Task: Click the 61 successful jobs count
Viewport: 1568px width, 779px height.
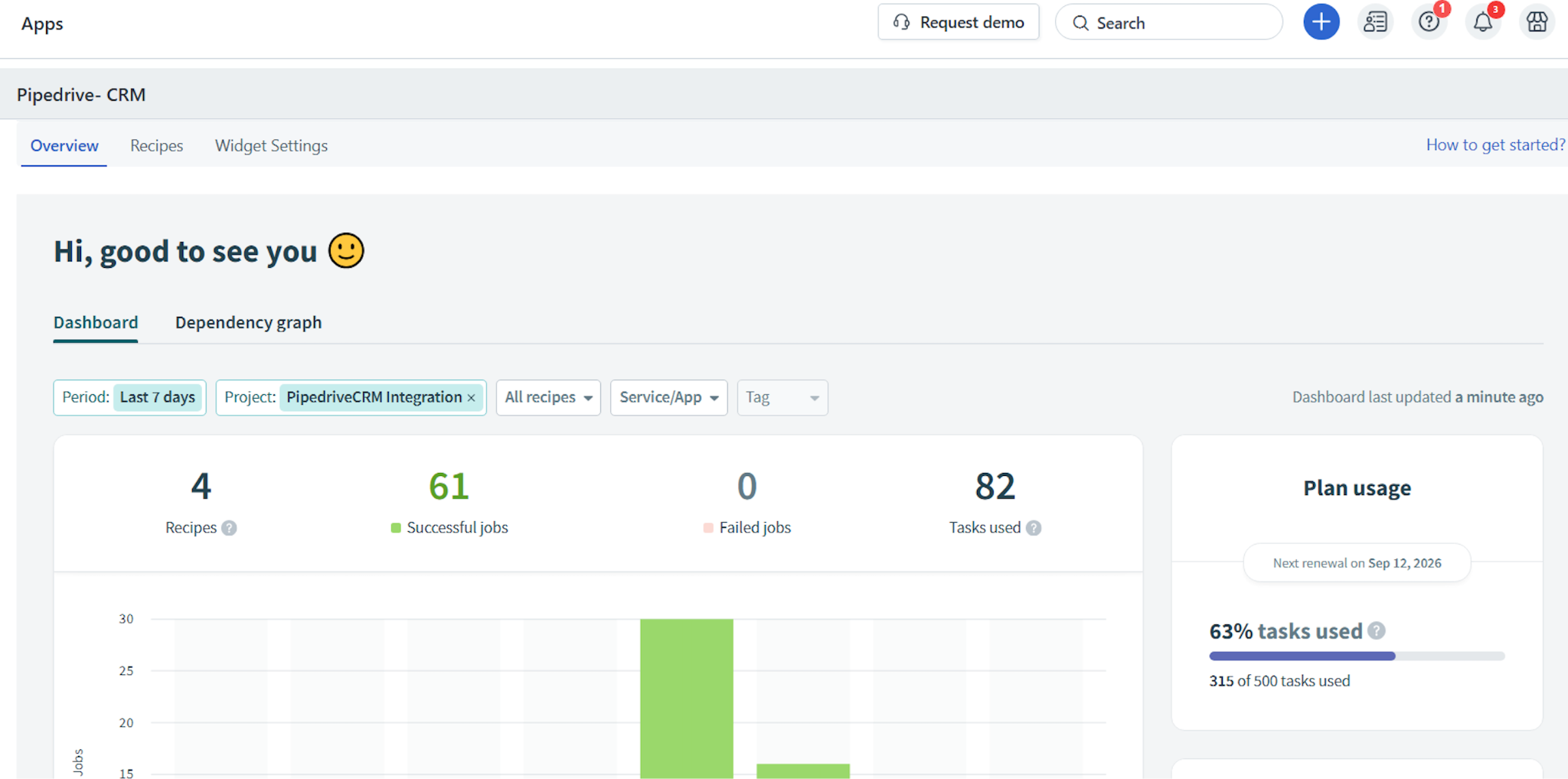Action: coord(449,486)
